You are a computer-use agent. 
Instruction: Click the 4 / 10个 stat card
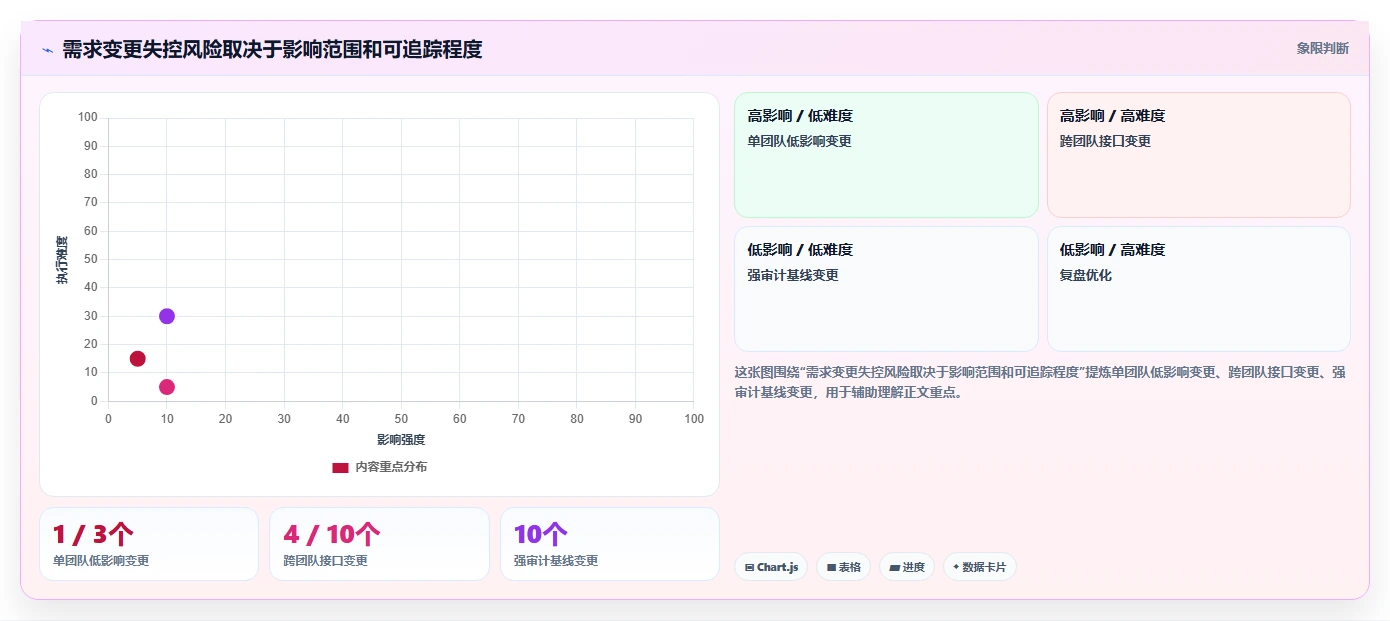[379, 544]
